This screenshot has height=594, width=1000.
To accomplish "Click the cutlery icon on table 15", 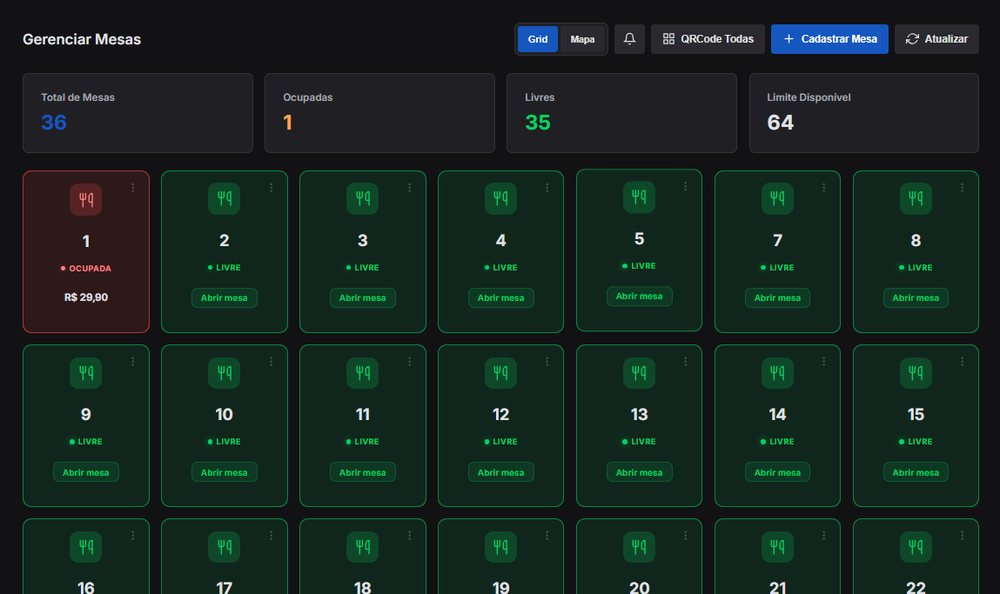I will point(916,373).
